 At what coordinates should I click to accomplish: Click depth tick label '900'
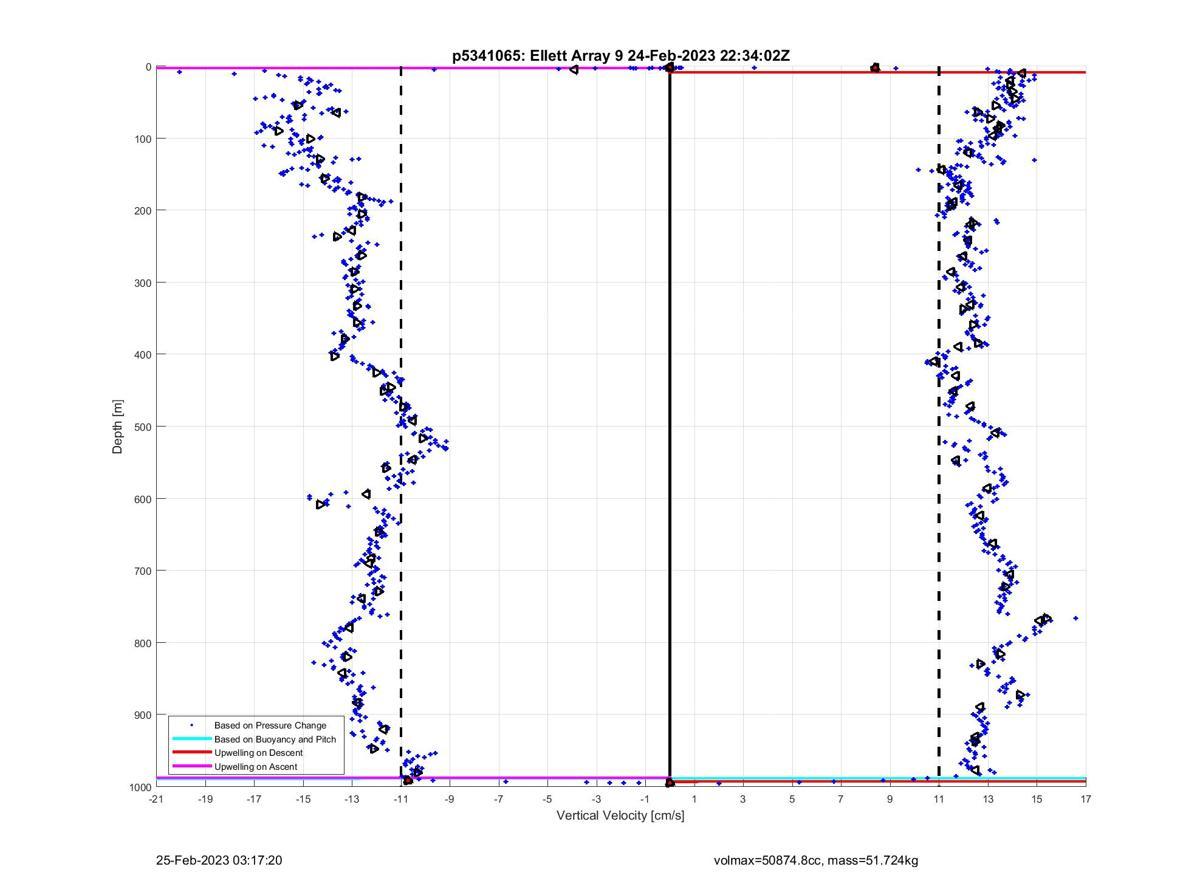click(143, 715)
